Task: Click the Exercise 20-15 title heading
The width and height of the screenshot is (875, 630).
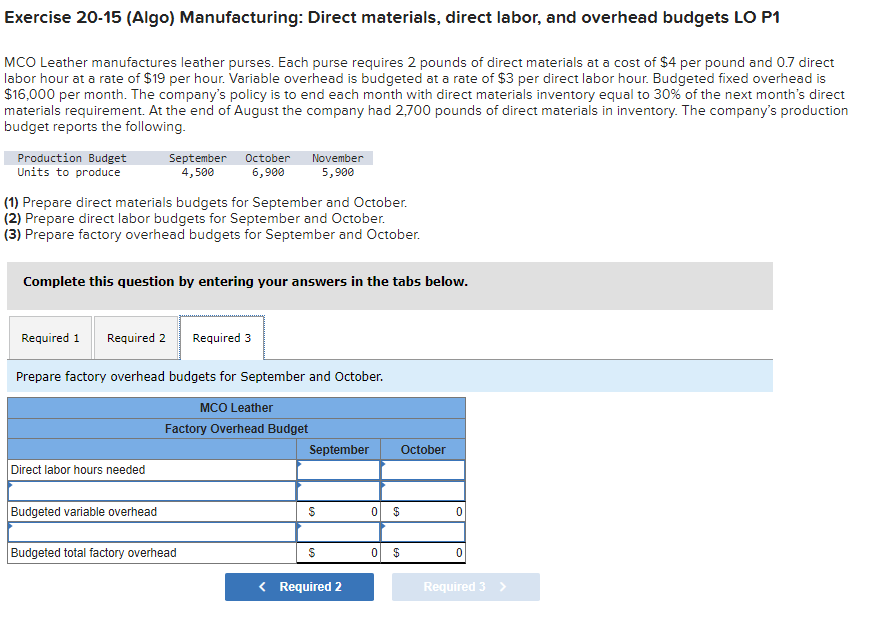Action: click(392, 17)
